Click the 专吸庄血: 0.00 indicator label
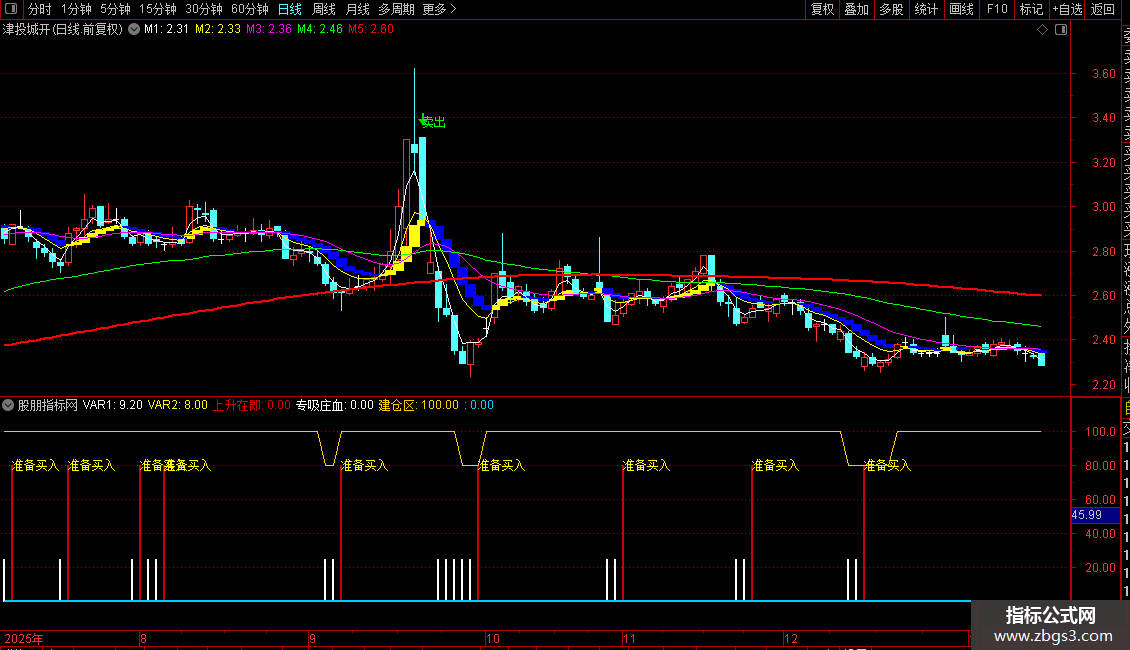Screen dimensions: 1130x650 pyautogui.click(x=335, y=405)
